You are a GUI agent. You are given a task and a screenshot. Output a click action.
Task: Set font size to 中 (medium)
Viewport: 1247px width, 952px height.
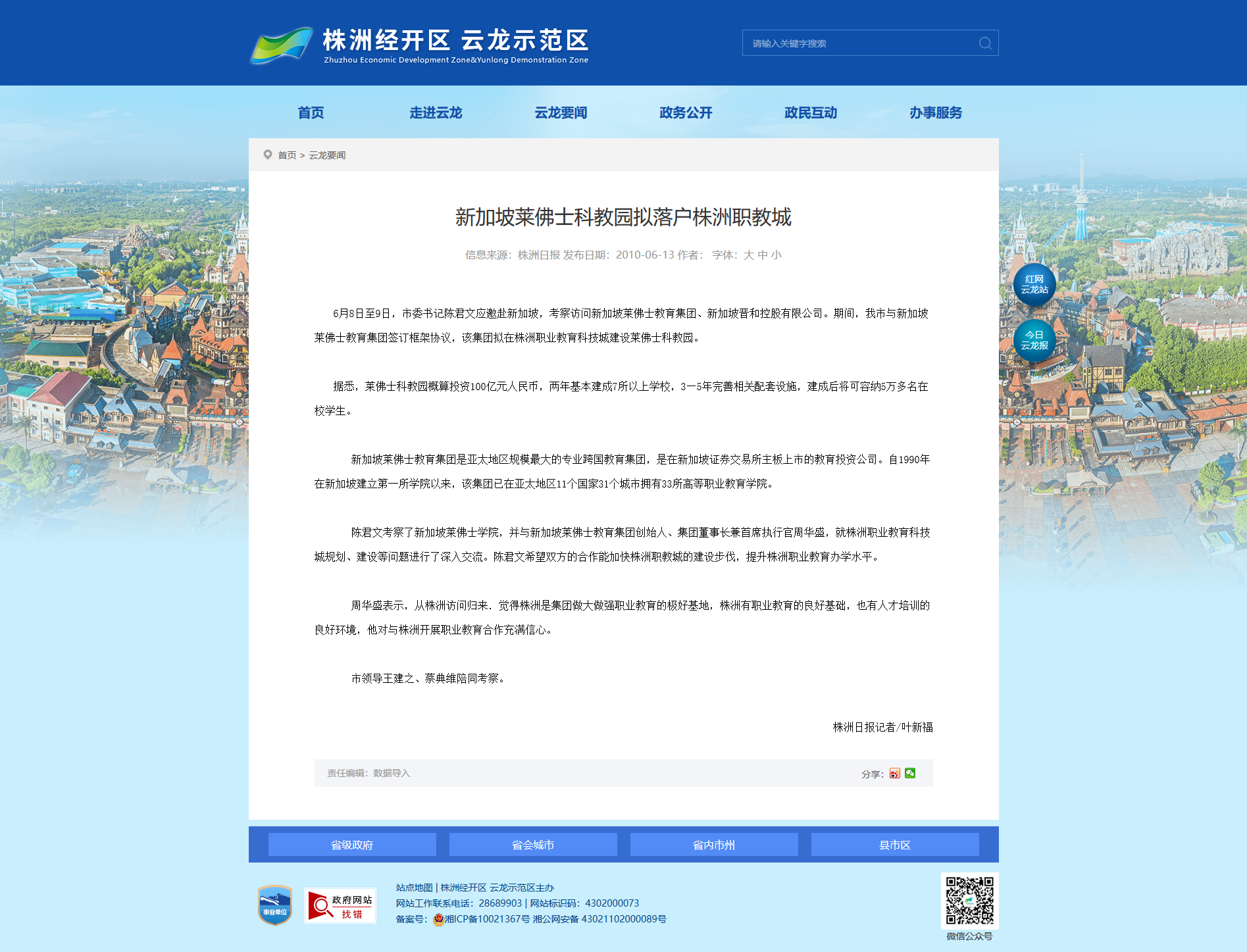pyautogui.click(x=763, y=255)
